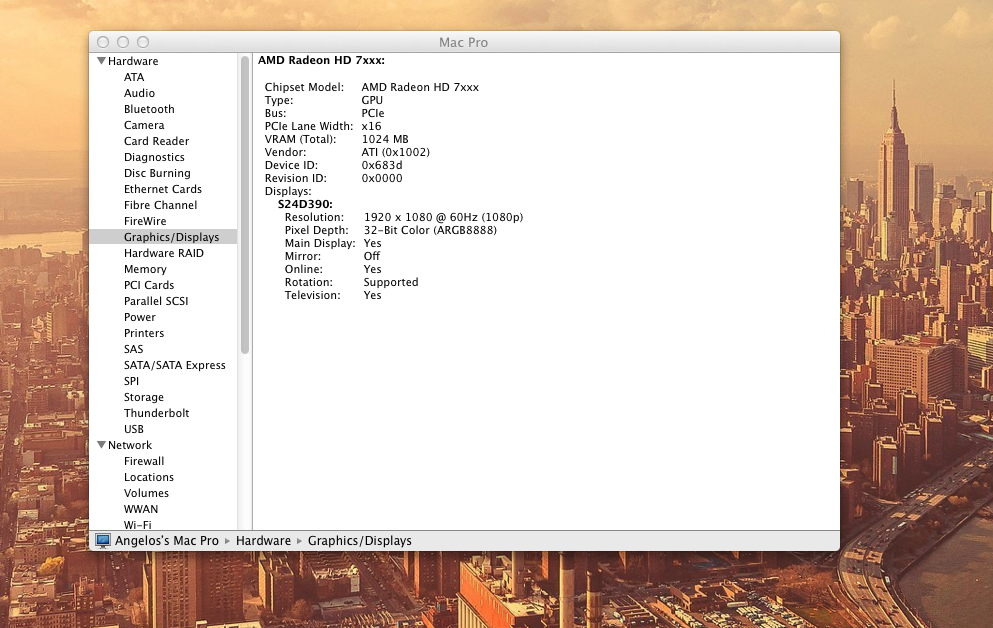The image size is (993, 628).
Task: Collapse the Hardware section triangle
Action: click(x=101, y=61)
